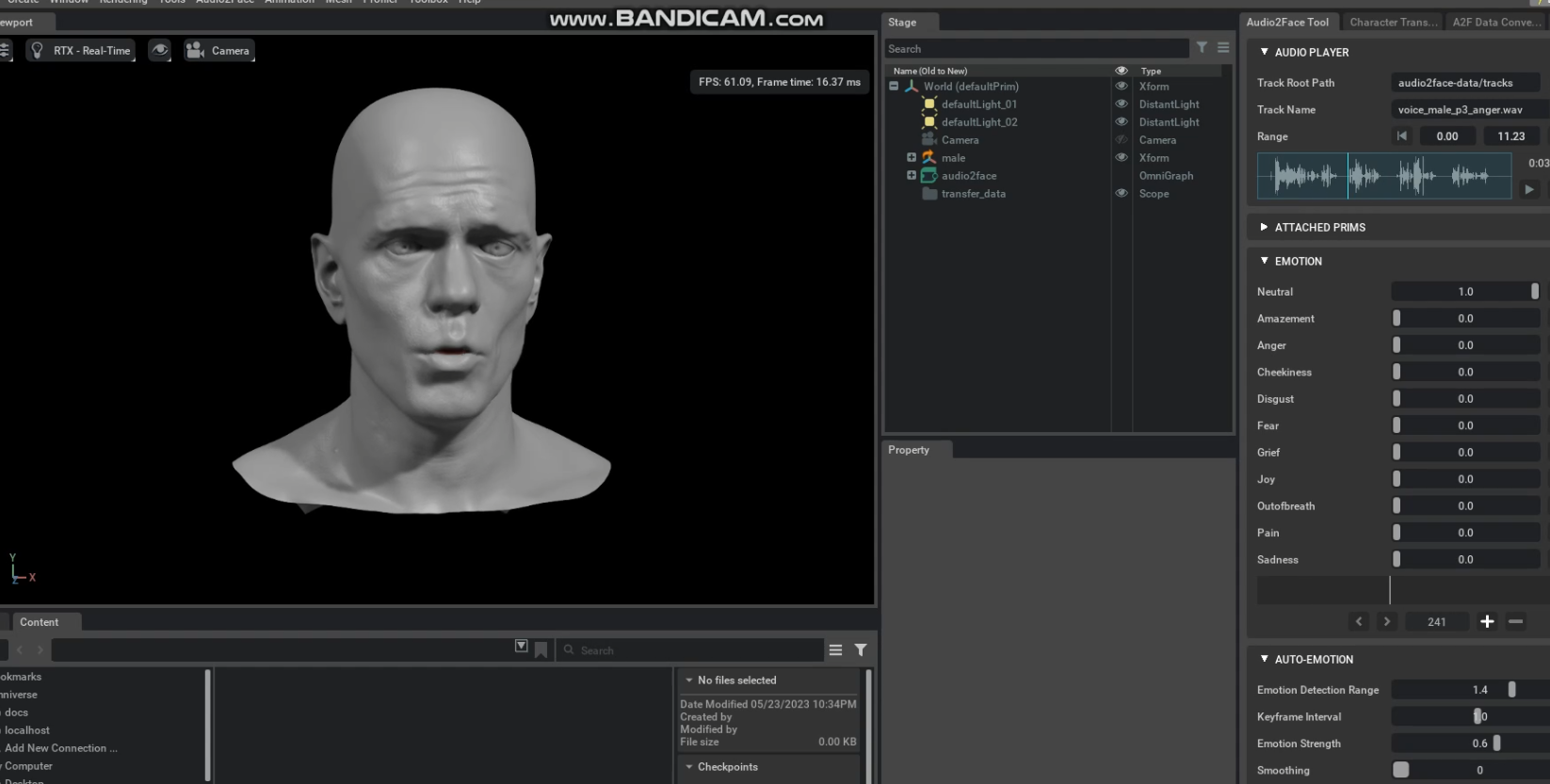Show the hidden Camera prim
Viewport: 1550px width, 784px height.
[1122, 139]
